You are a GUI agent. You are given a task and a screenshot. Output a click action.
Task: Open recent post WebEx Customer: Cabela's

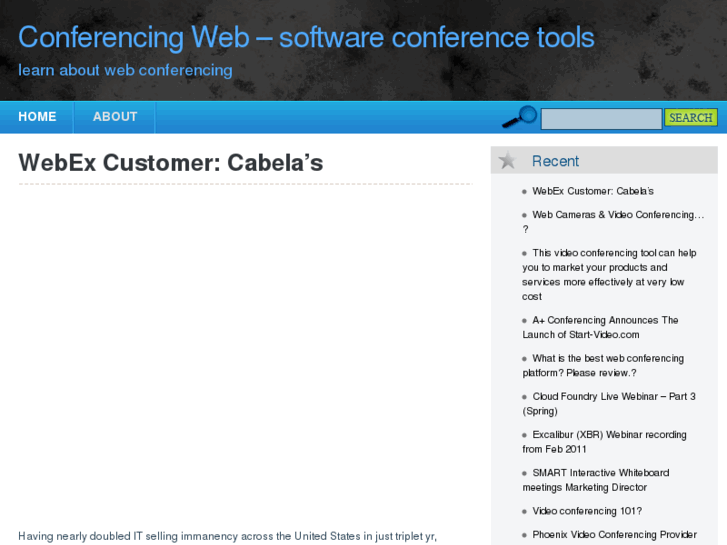pos(593,191)
